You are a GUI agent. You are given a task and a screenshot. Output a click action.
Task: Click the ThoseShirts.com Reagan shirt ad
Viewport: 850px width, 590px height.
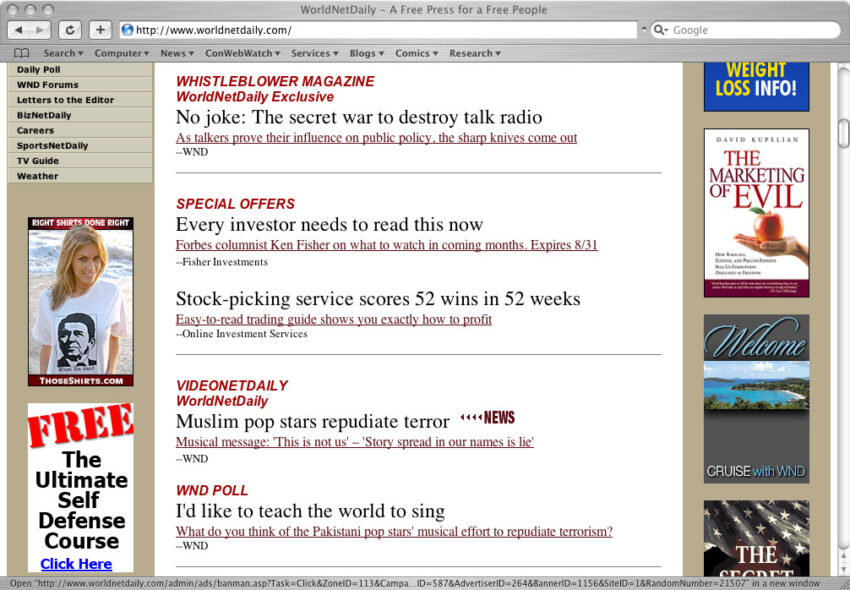coord(81,302)
